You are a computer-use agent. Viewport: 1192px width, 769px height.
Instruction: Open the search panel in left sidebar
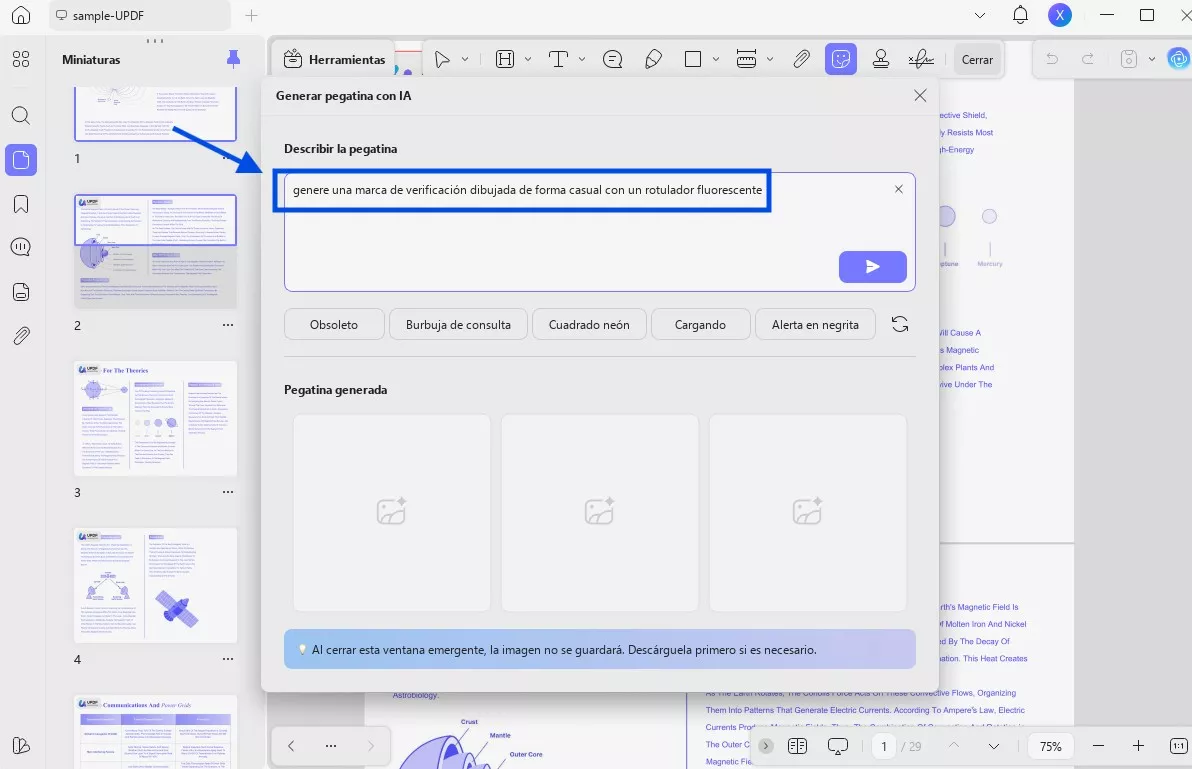21,116
